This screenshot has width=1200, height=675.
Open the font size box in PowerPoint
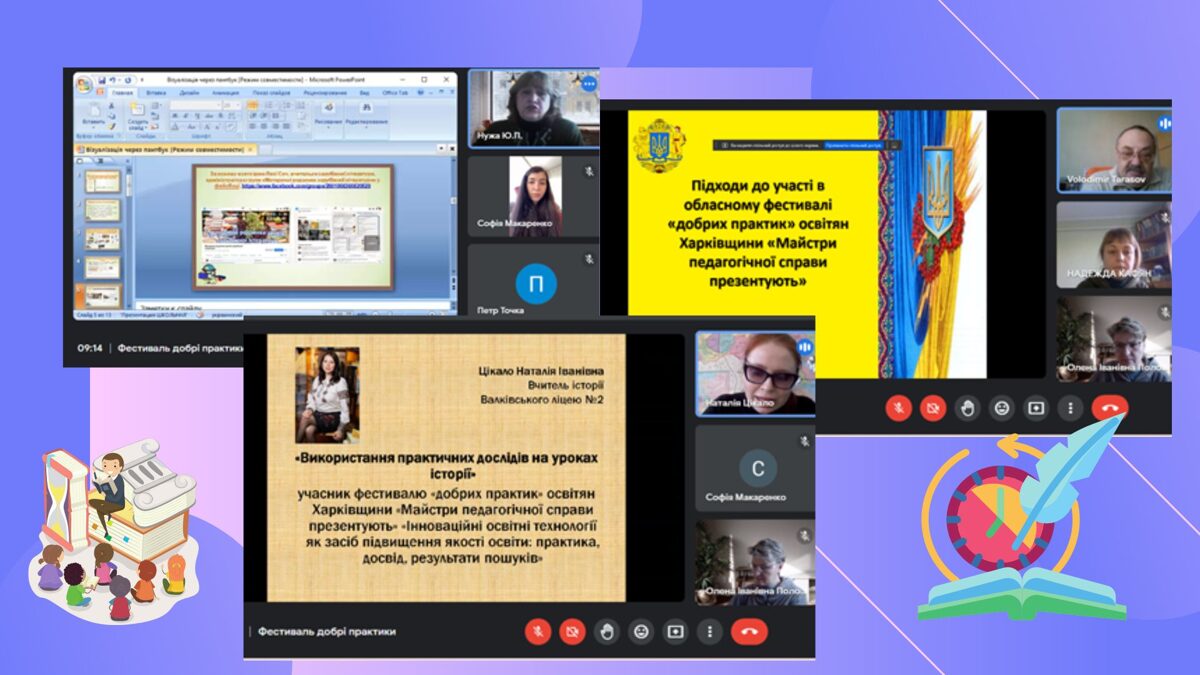coord(230,104)
